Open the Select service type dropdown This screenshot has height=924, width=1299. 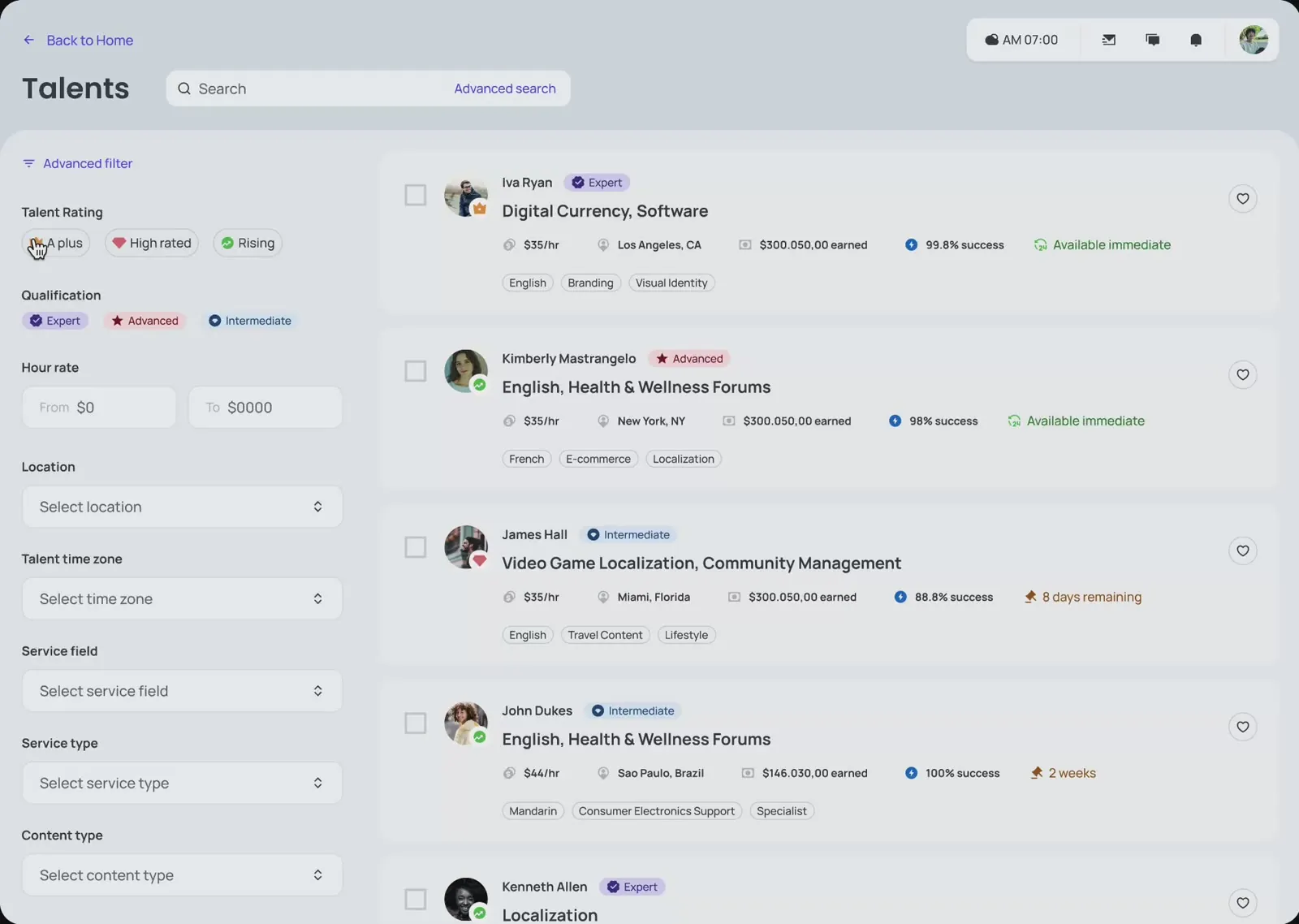(x=182, y=783)
